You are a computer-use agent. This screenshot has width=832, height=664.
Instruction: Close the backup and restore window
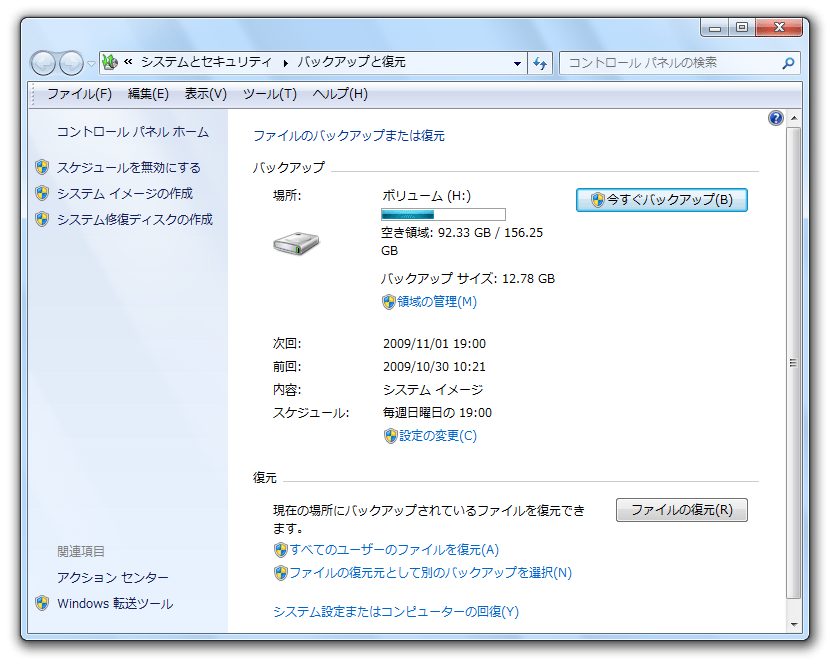tap(778, 28)
